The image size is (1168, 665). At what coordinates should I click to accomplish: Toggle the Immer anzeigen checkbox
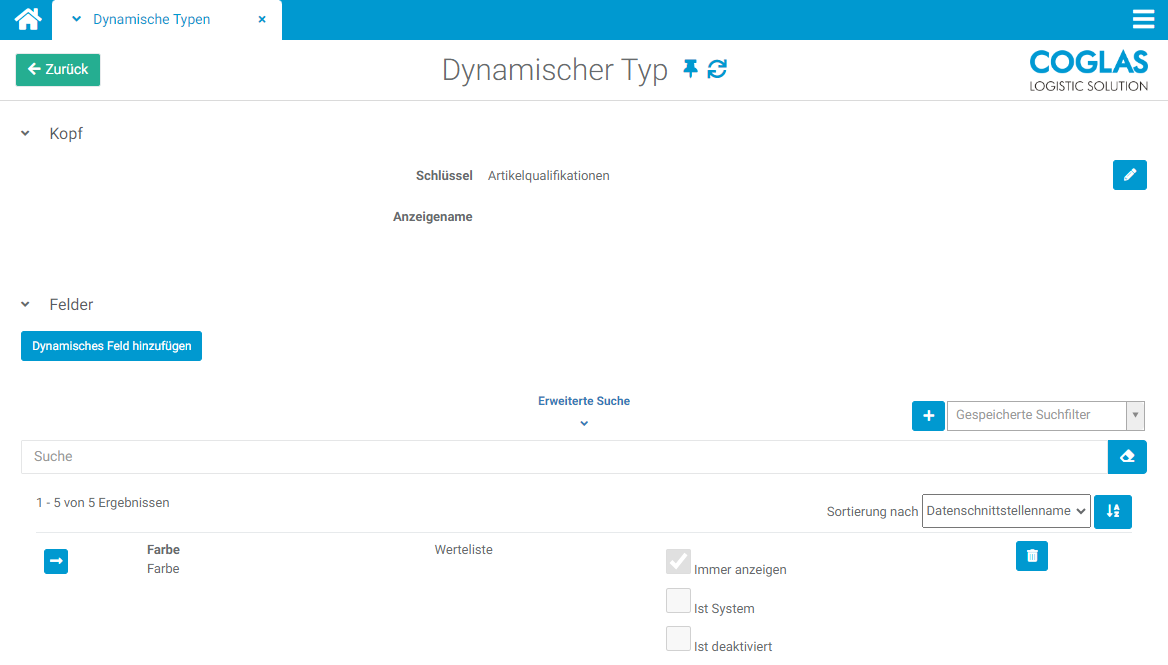[x=679, y=562]
